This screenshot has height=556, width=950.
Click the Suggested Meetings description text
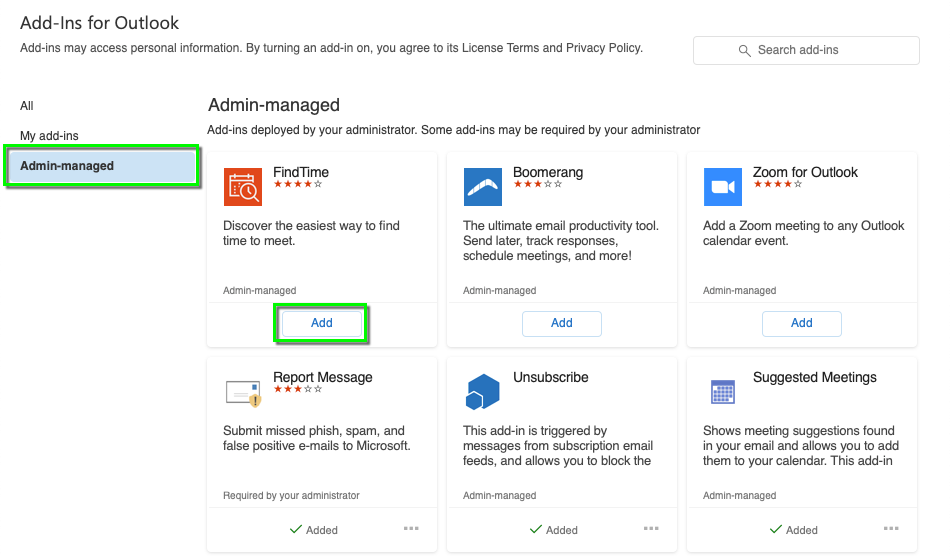coord(801,446)
